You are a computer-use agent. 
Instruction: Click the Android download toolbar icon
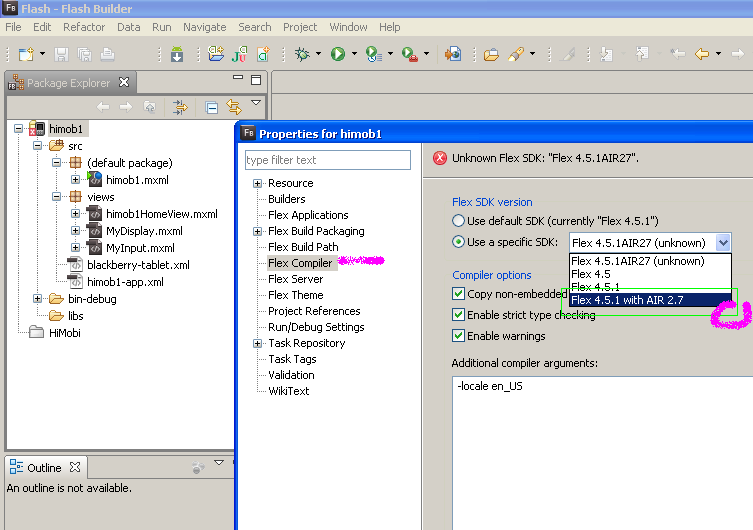click(x=177, y=54)
